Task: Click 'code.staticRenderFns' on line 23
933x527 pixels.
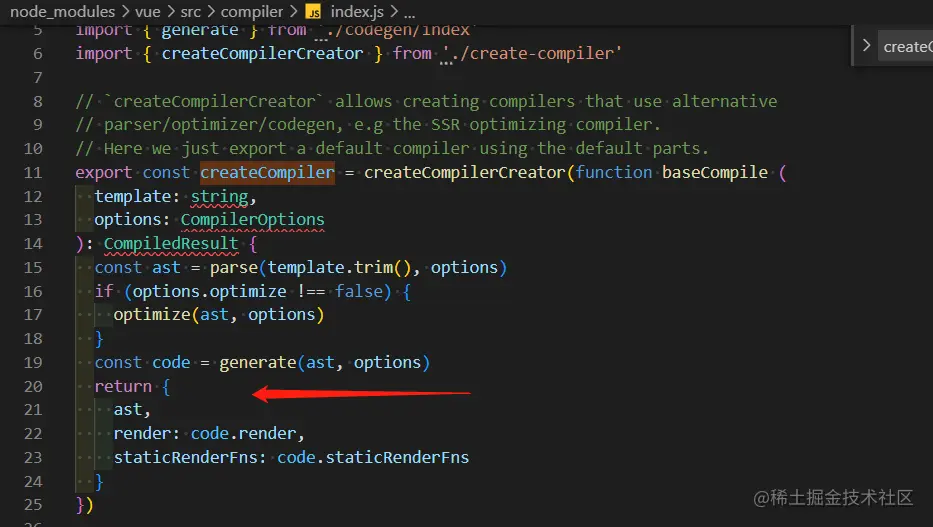Action: point(373,457)
